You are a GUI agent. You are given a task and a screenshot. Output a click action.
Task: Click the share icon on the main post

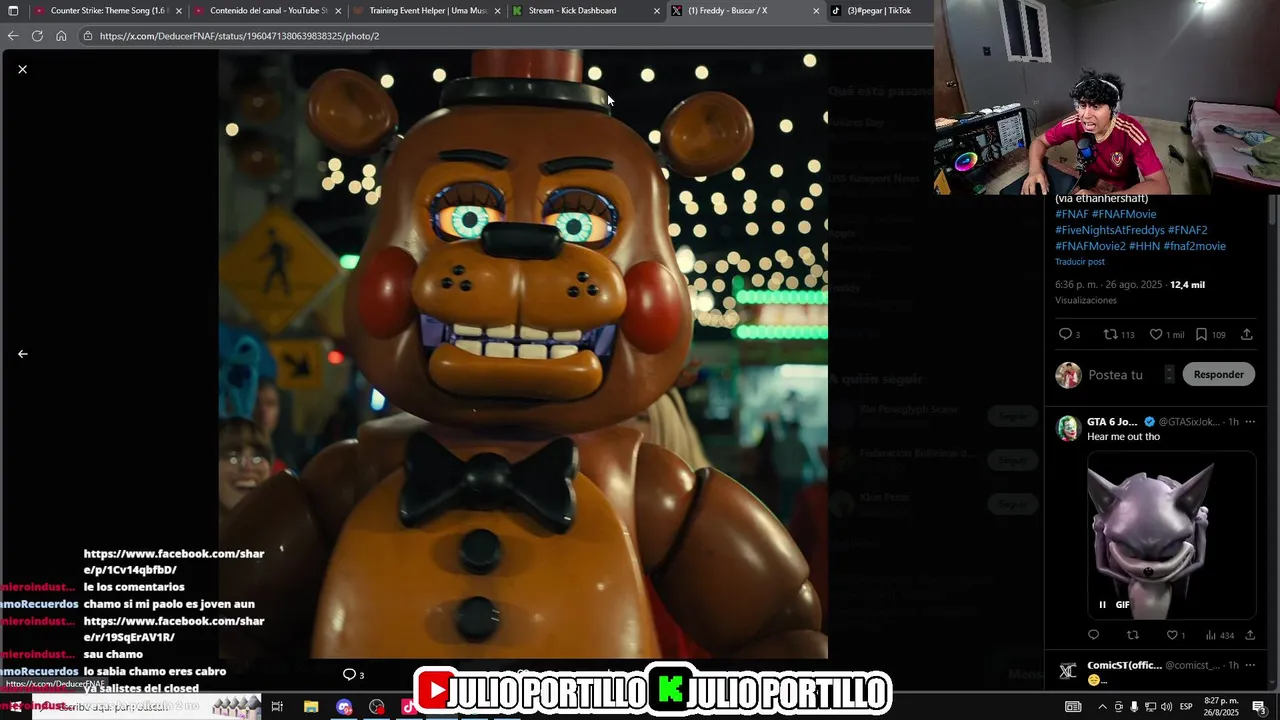click(x=1246, y=335)
